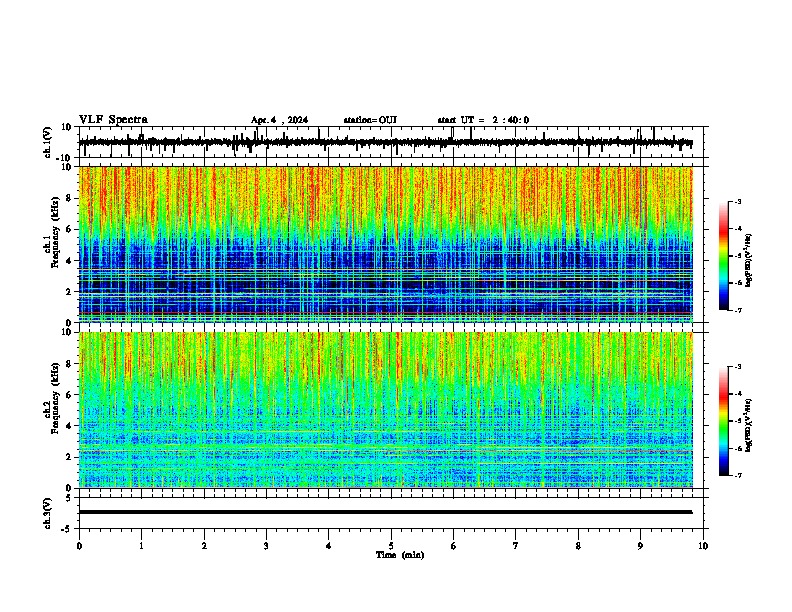The width and height of the screenshot is (792, 612).
Task: Click time axis tick label "0"
Action: (x=79, y=546)
